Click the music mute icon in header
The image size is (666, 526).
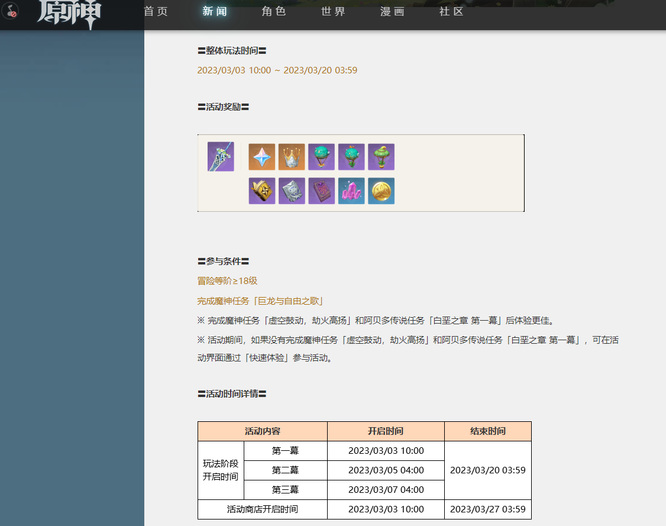click(x=10, y=11)
